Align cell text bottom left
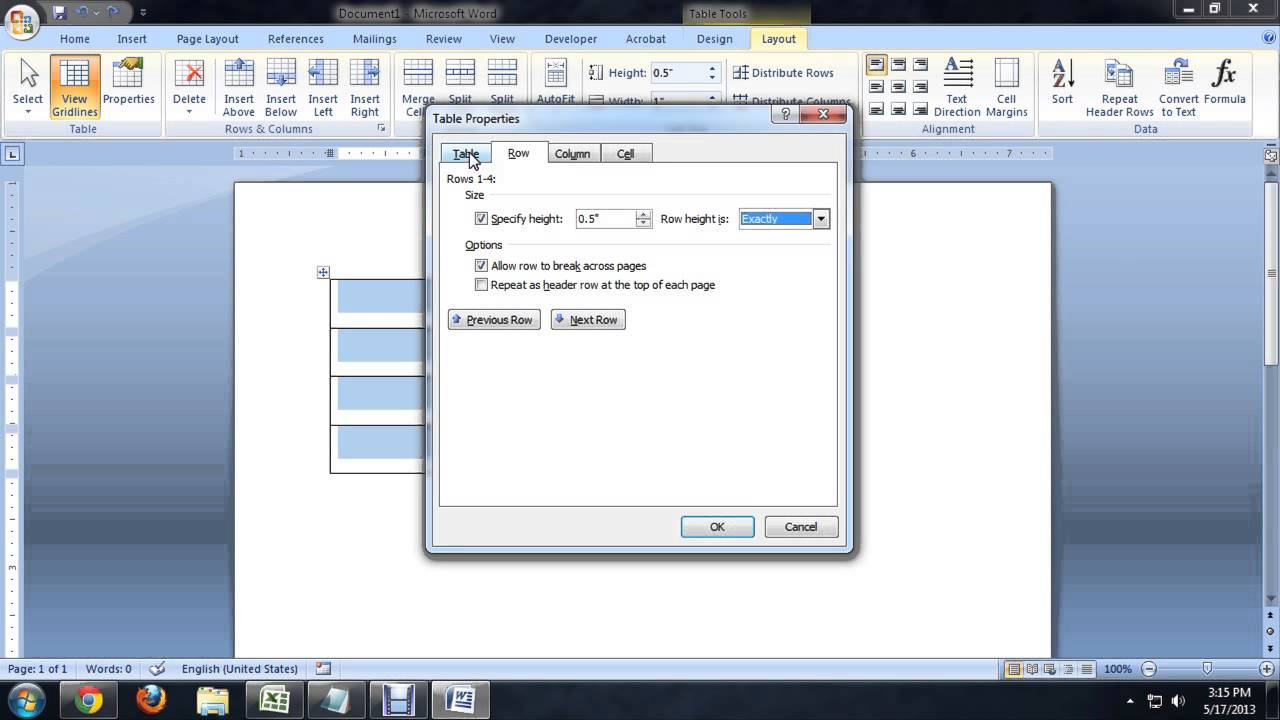The height and width of the screenshot is (720, 1280). 876,109
